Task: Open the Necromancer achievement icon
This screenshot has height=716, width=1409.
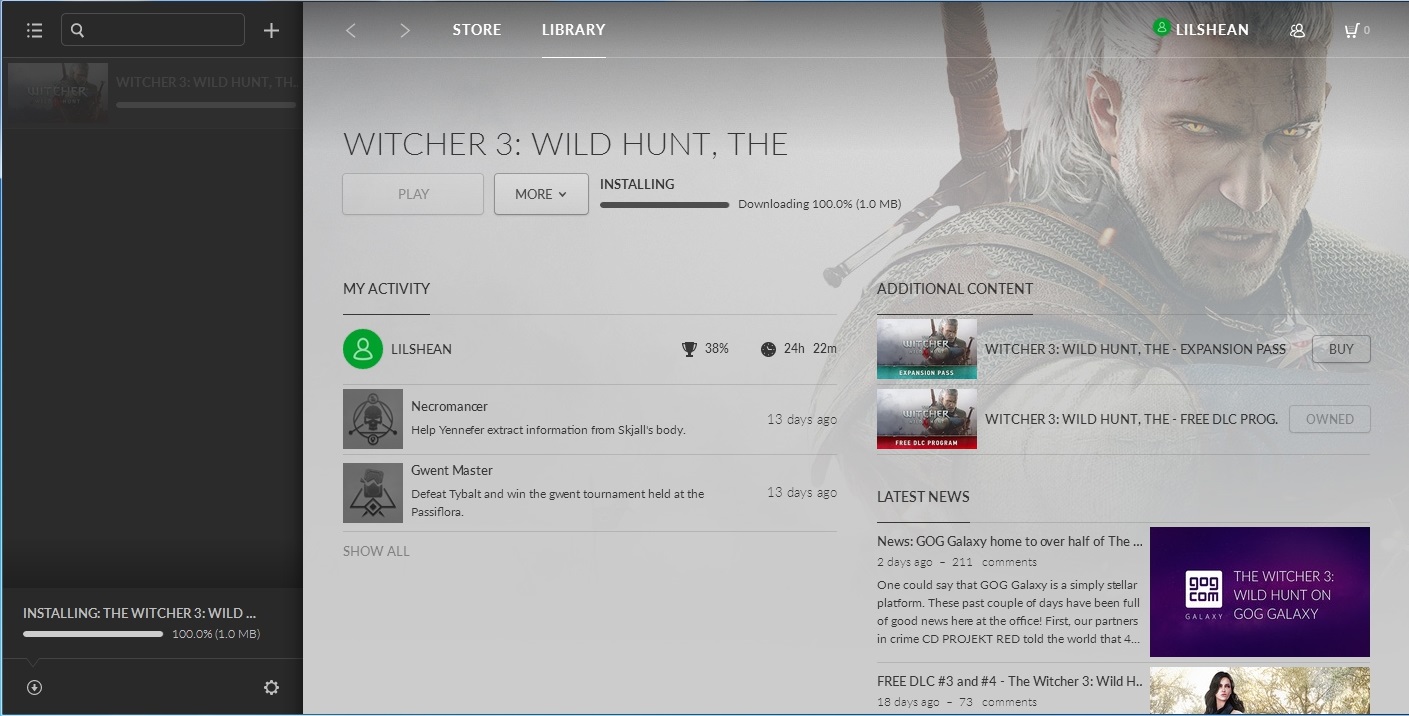Action: (x=373, y=419)
